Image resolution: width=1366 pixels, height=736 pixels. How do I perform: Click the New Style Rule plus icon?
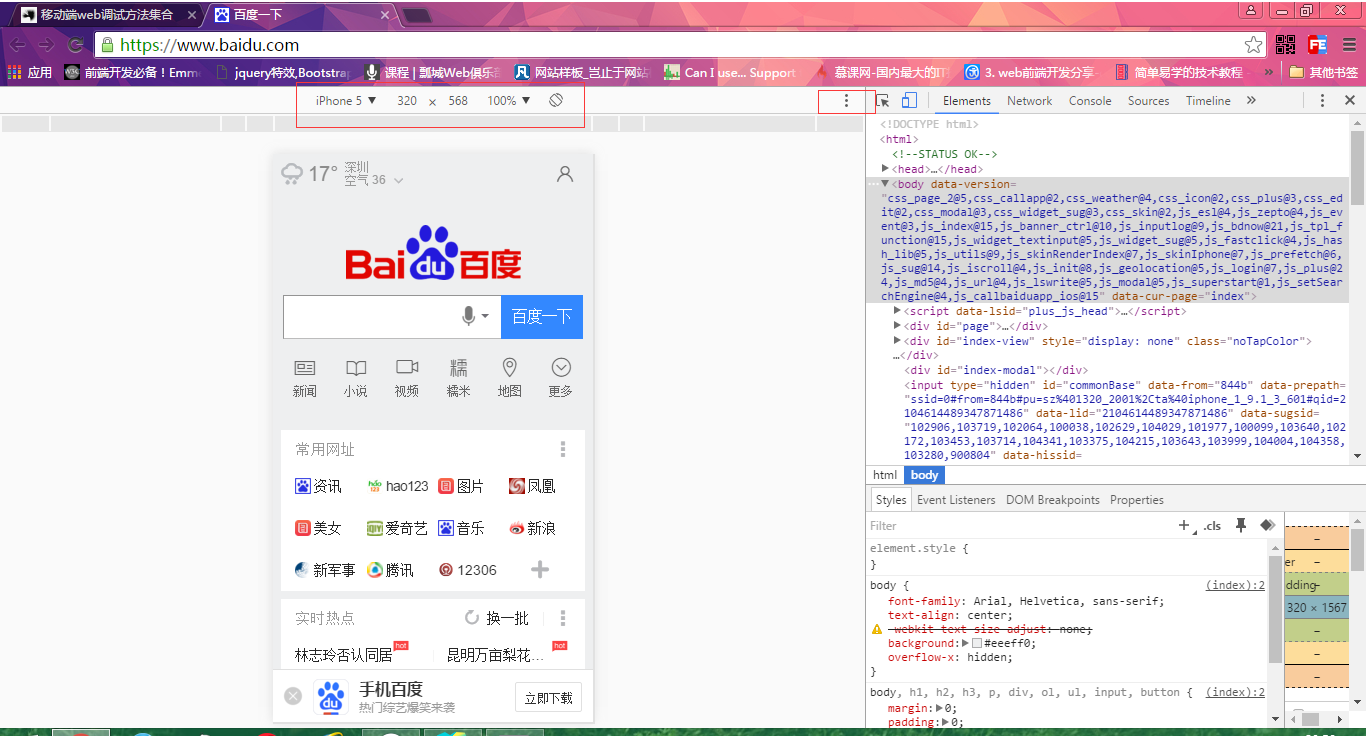pyautogui.click(x=1185, y=525)
